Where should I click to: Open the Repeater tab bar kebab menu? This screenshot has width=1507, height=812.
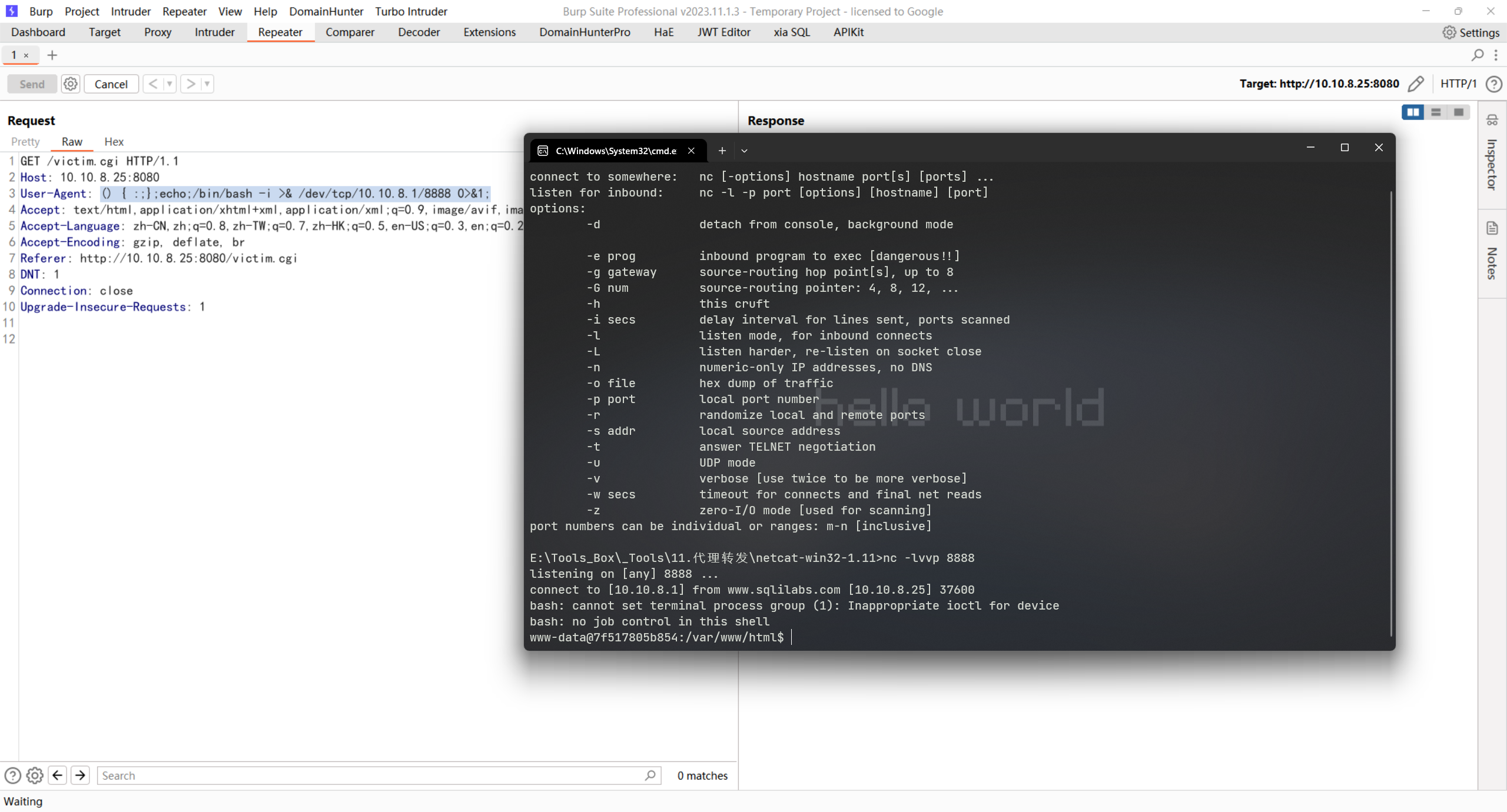[1496, 55]
